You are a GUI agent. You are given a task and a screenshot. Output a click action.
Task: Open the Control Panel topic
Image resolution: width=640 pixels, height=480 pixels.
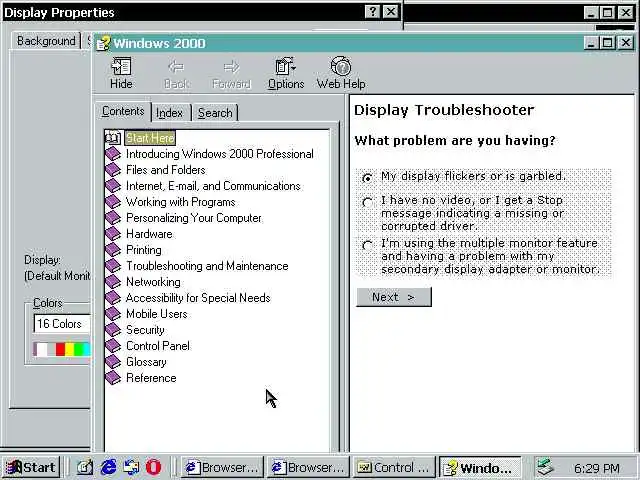click(158, 346)
